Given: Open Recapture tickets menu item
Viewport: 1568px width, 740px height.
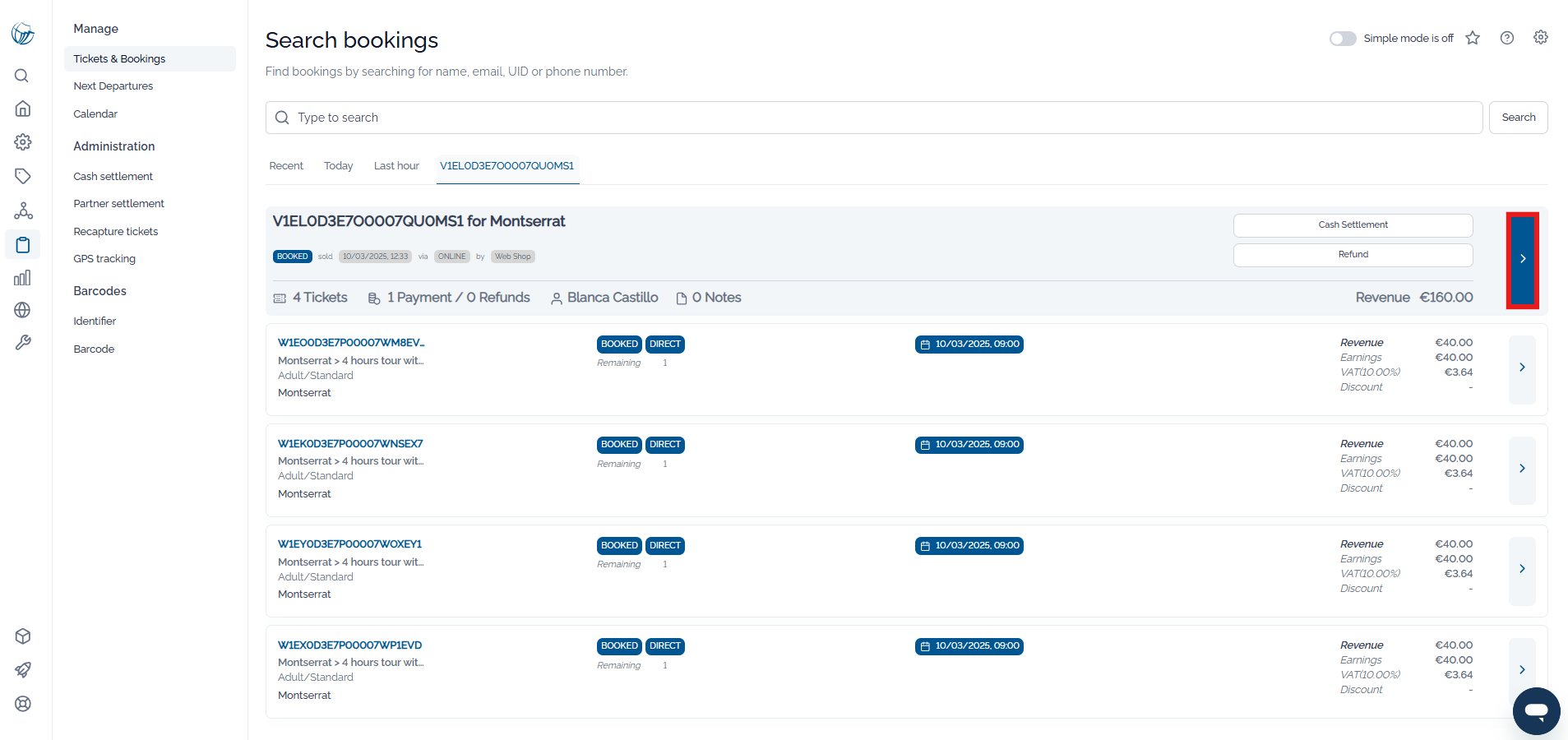Looking at the screenshot, I should tap(116, 232).
